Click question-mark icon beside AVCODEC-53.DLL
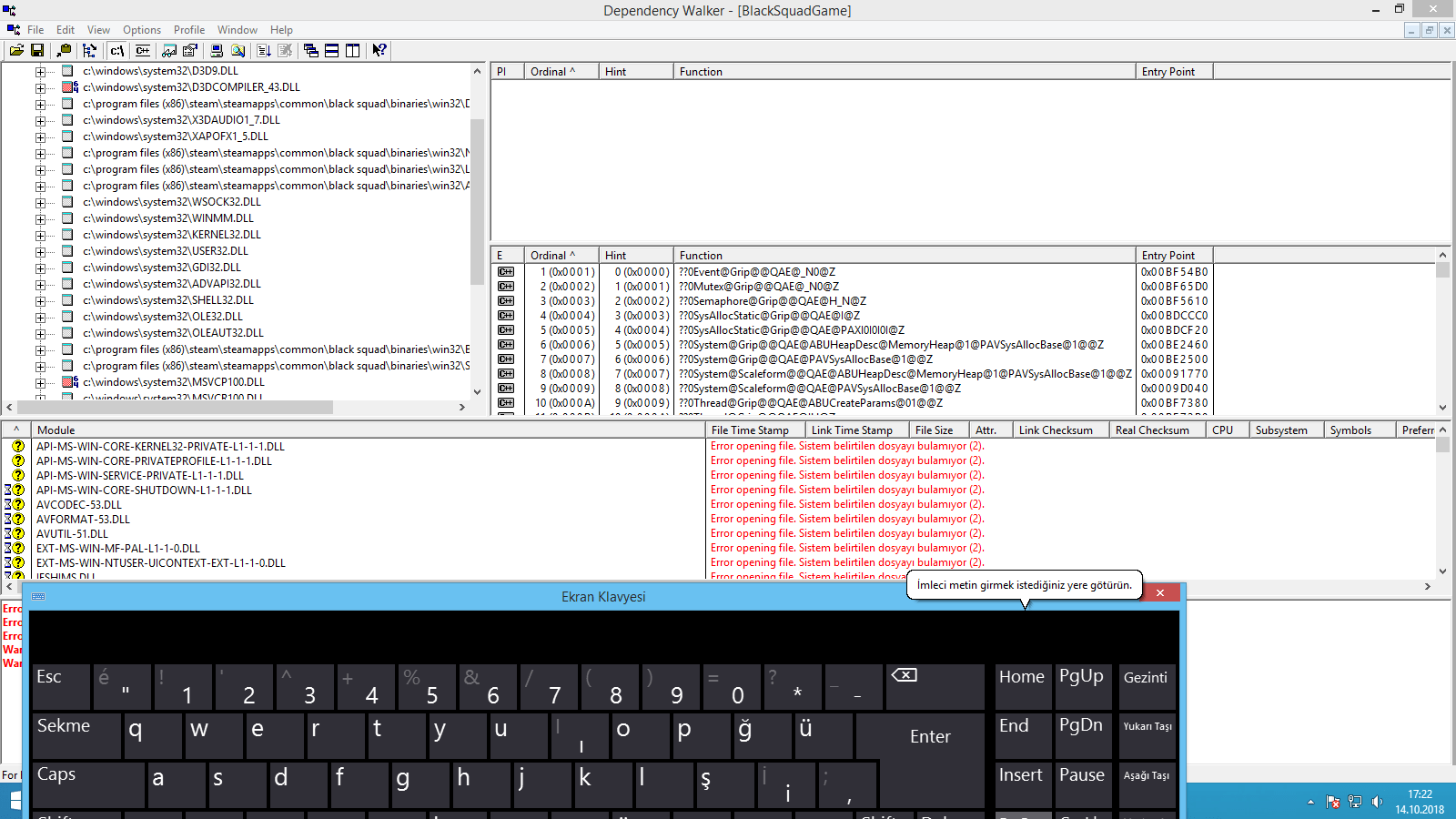 tap(17, 505)
